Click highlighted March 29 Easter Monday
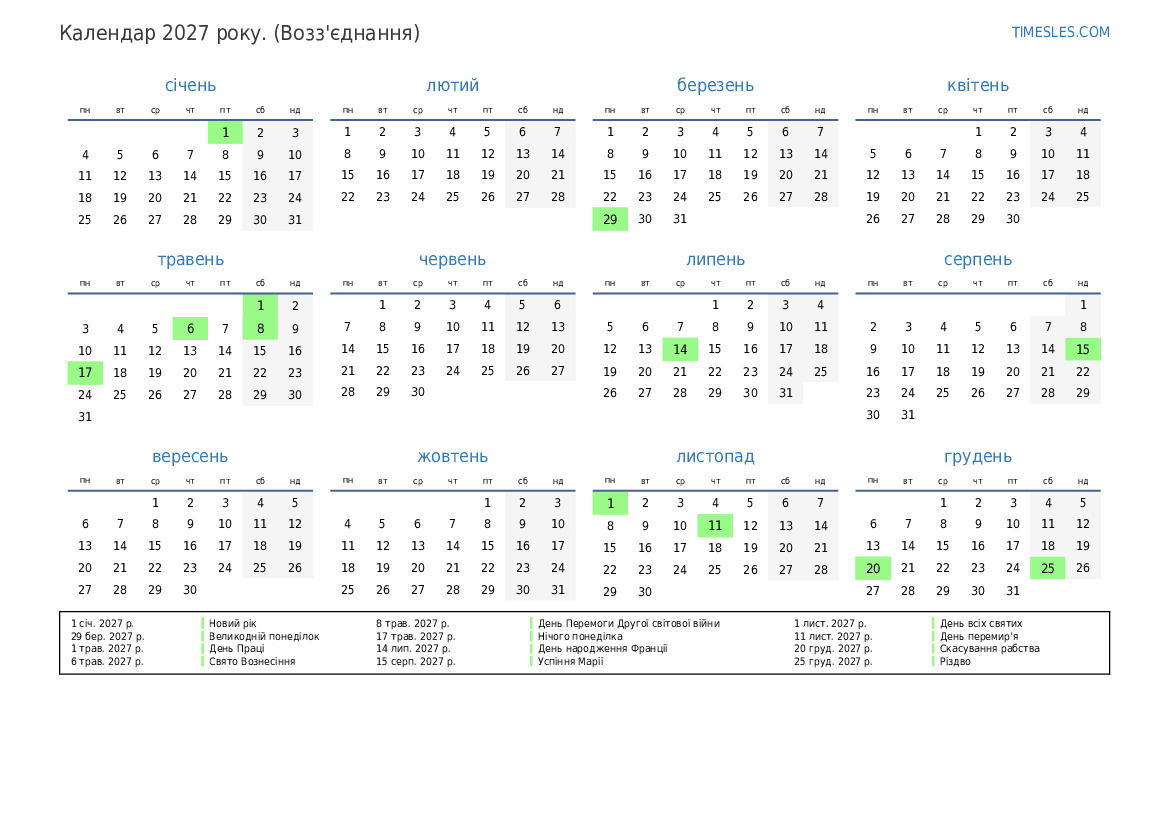This screenshot has width=1169, height=827. tap(610, 219)
